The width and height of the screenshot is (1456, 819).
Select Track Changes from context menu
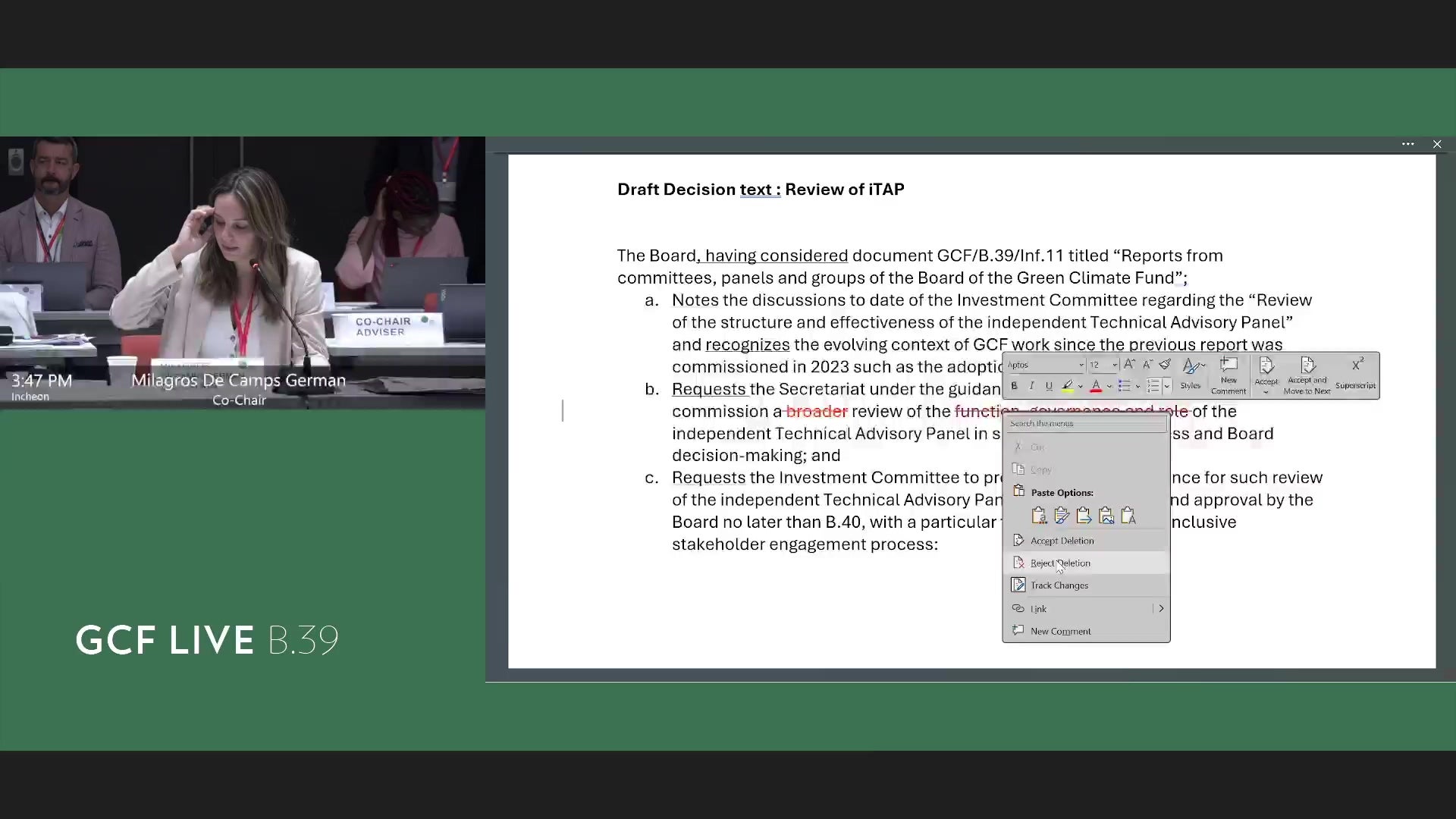point(1086,585)
